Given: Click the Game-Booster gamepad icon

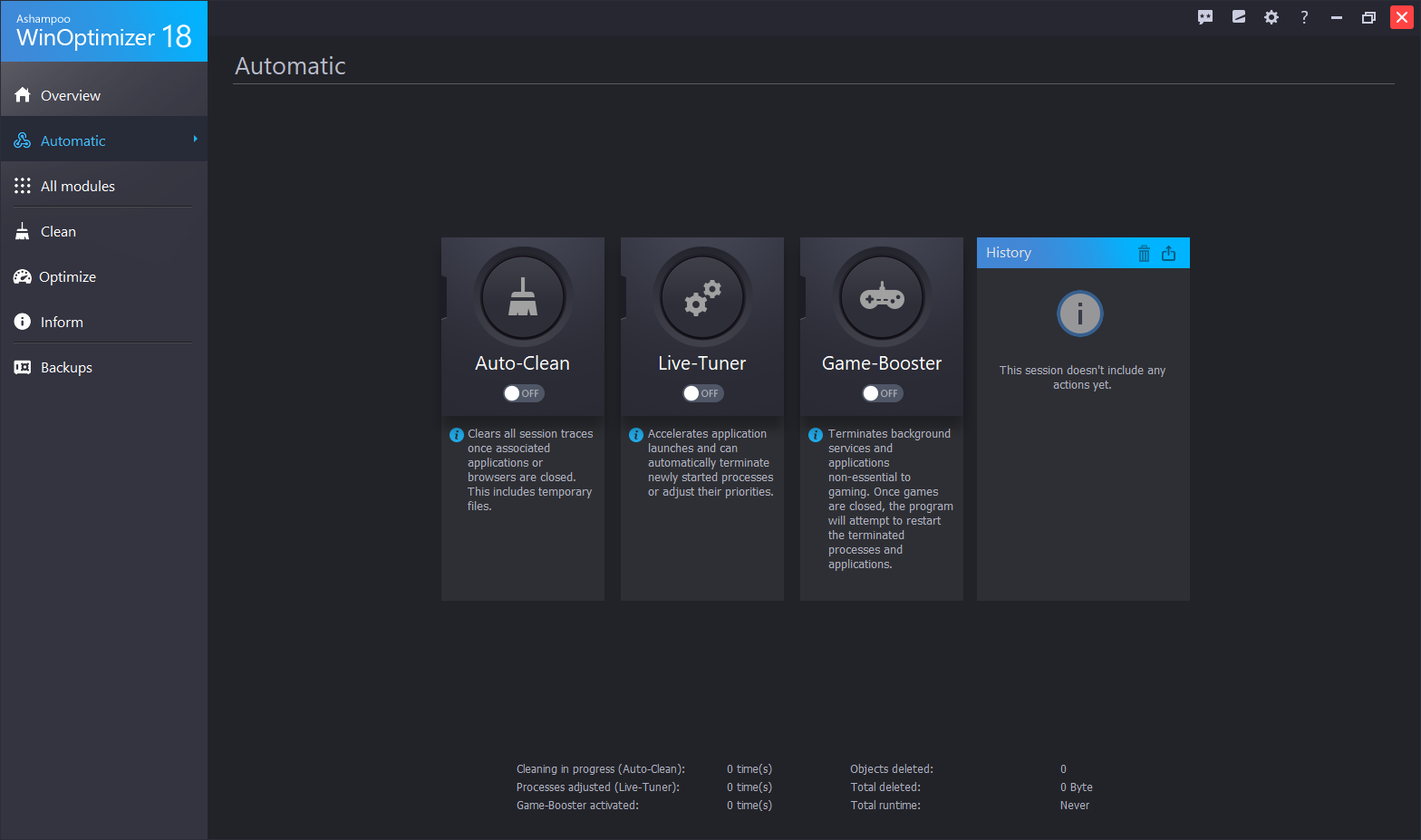Looking at the screenshot, I should [x=882, y=297].
